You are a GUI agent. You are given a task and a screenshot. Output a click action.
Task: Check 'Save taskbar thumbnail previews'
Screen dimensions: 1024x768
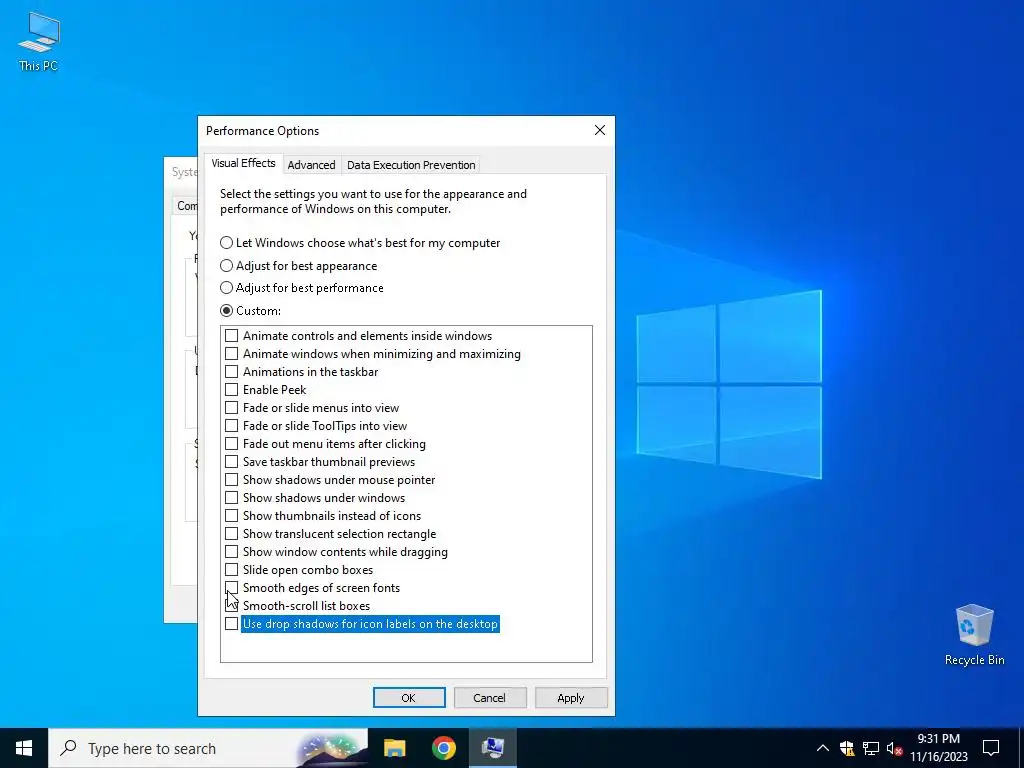point(231,462)
